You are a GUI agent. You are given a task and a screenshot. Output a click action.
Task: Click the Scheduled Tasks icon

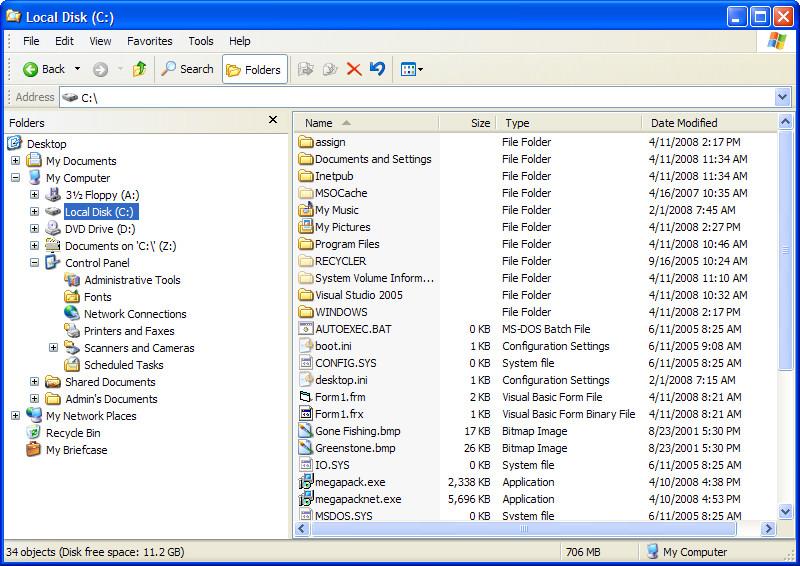(72, 364)
